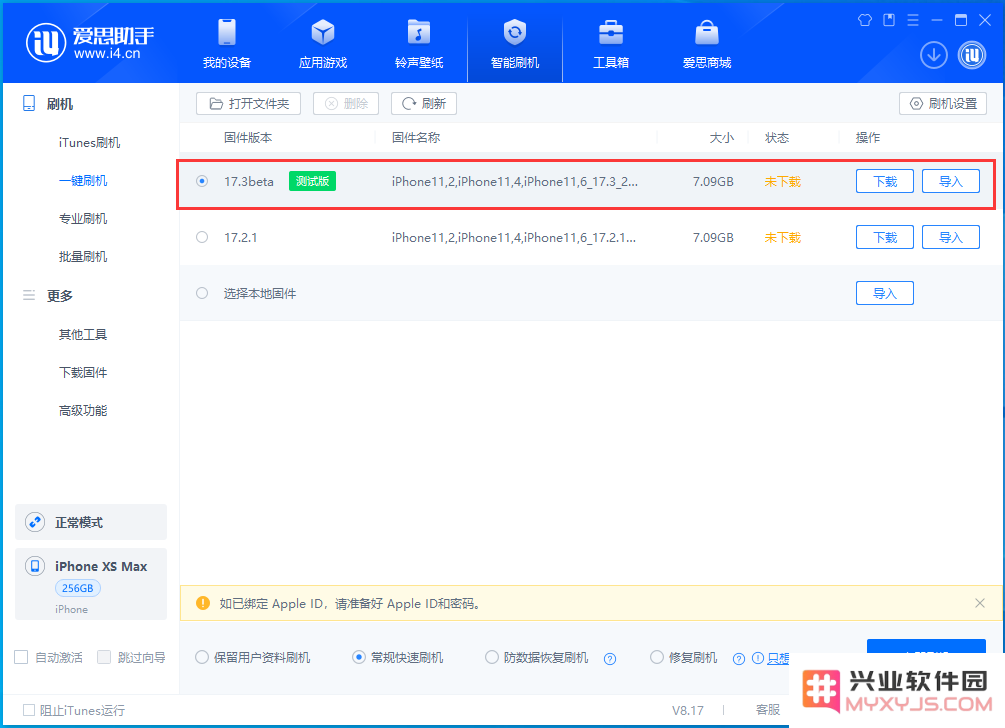1005x728 pixels.
Task: Enable the 跳过向导 checkbox
Action: [104, 658]
